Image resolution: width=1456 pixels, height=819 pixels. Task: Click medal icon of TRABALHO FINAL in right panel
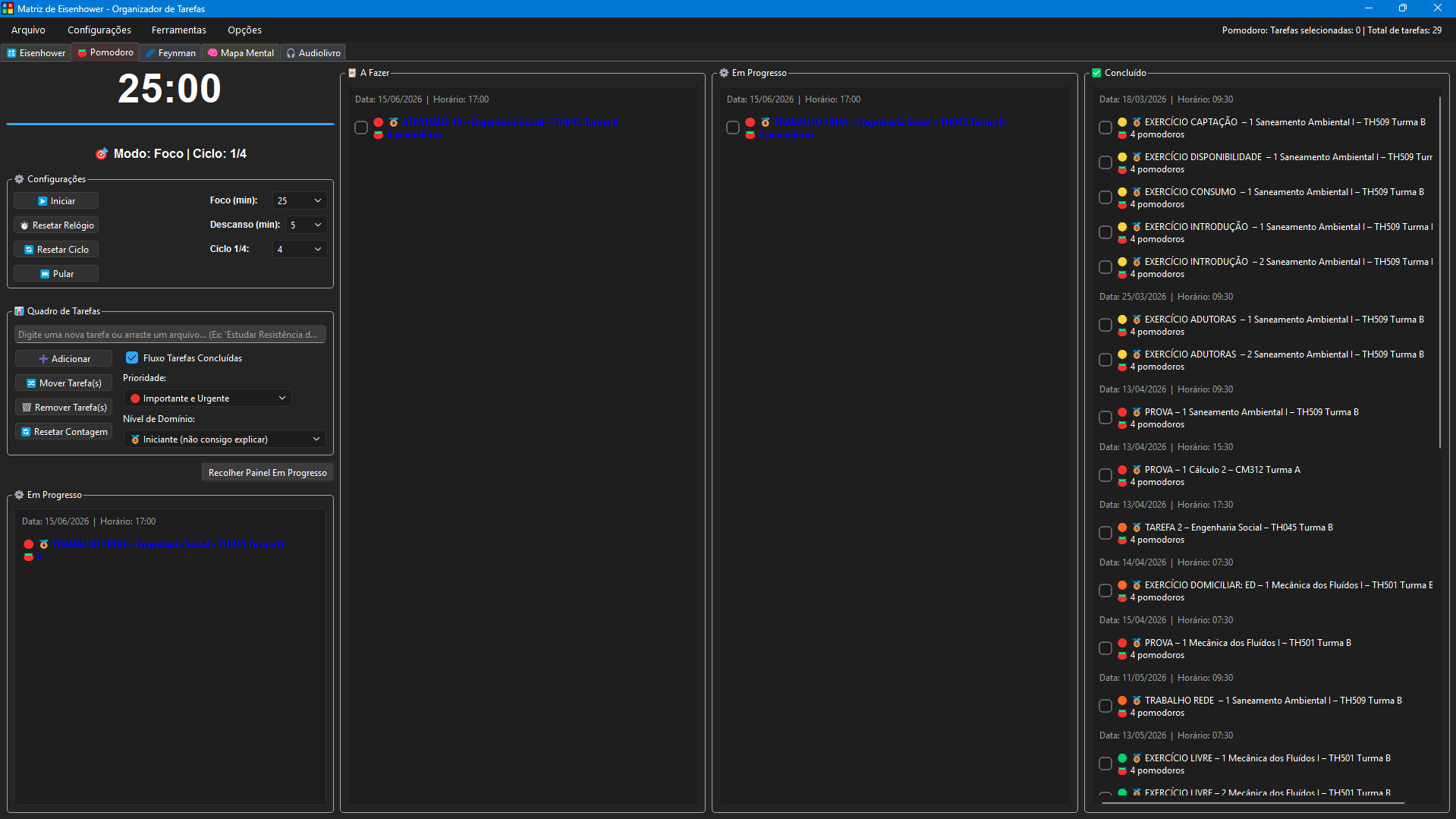(x=766, y=122)
